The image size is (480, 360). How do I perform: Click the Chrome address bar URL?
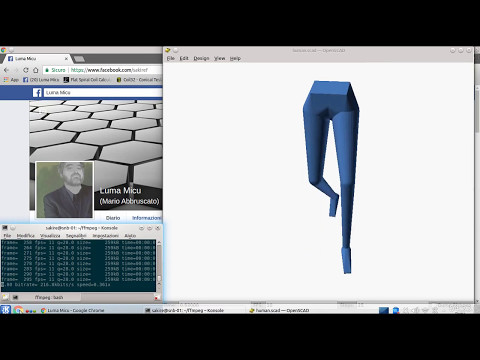[x=109, y=70]
